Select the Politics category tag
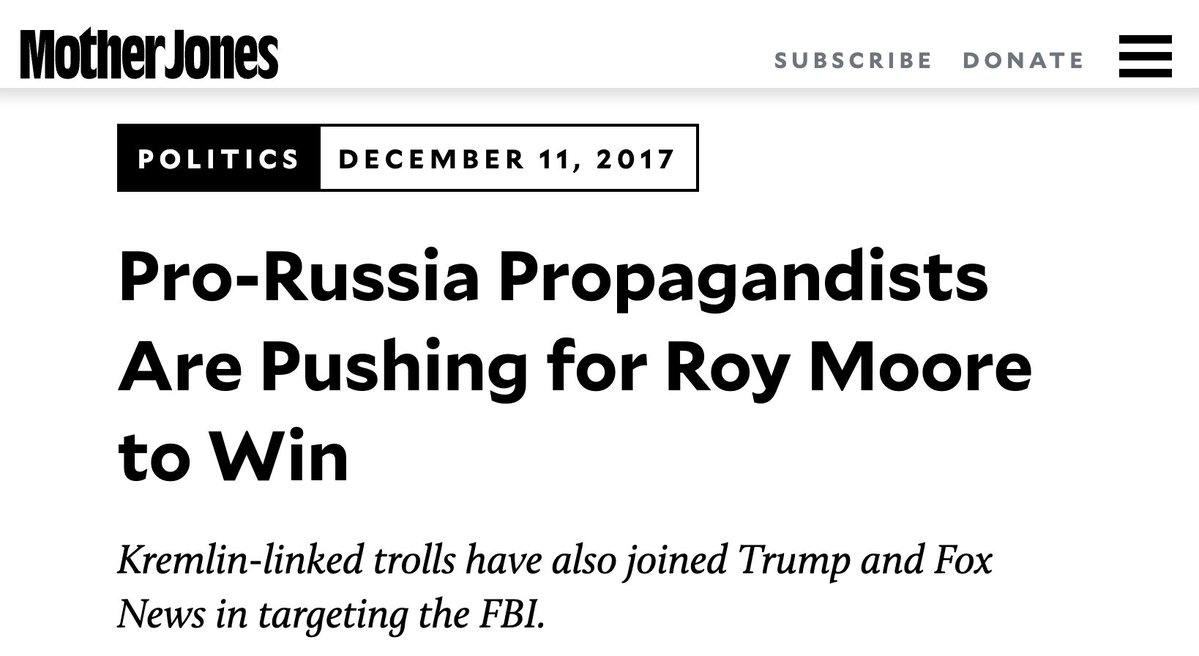 point(219,159)
